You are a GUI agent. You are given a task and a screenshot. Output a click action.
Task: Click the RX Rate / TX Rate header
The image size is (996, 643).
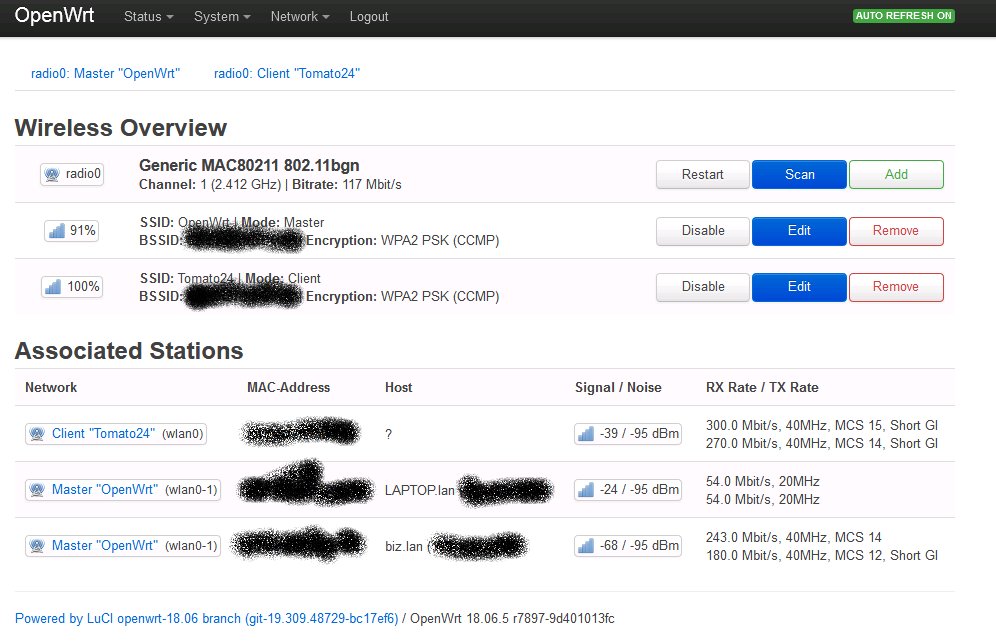(762, 387)
